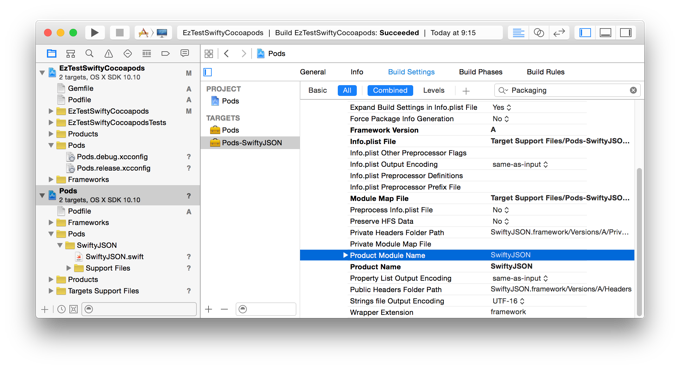Stop the running scheme
Viewport: 680px width, 369px height.
(x=120, y=33)
